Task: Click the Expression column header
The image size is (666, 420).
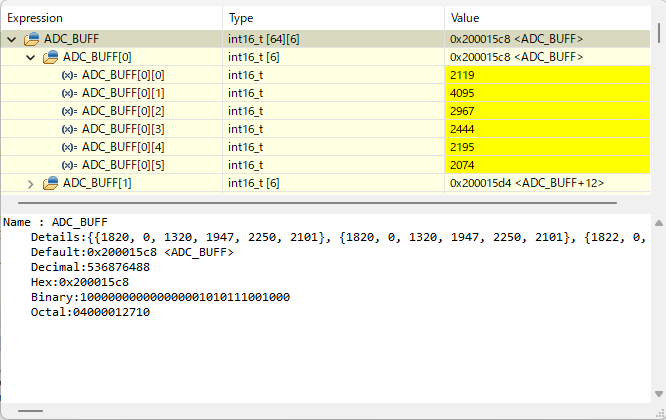Action: (112, 18)
